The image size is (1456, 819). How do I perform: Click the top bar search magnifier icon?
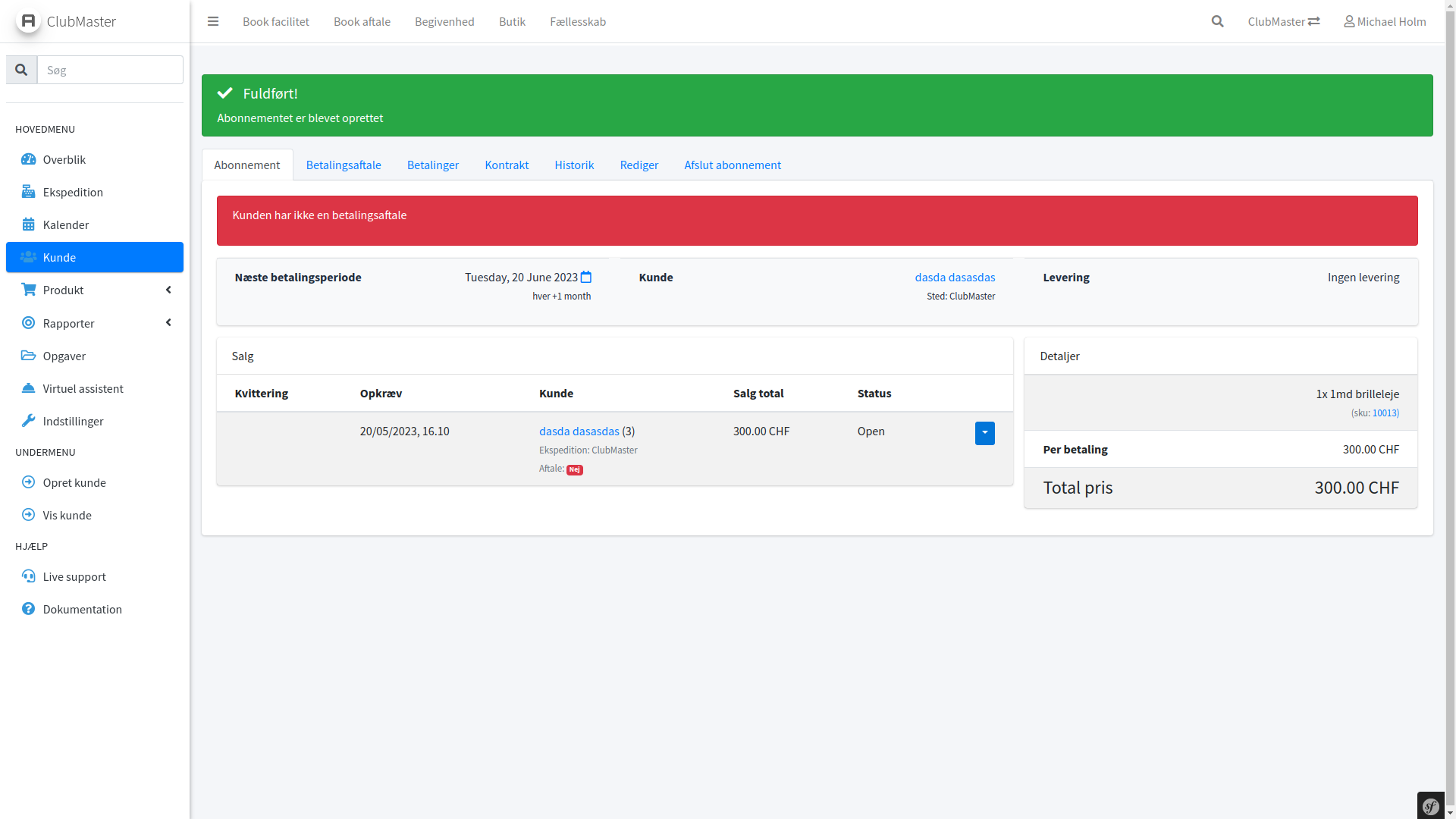(x=1217, y=21)
